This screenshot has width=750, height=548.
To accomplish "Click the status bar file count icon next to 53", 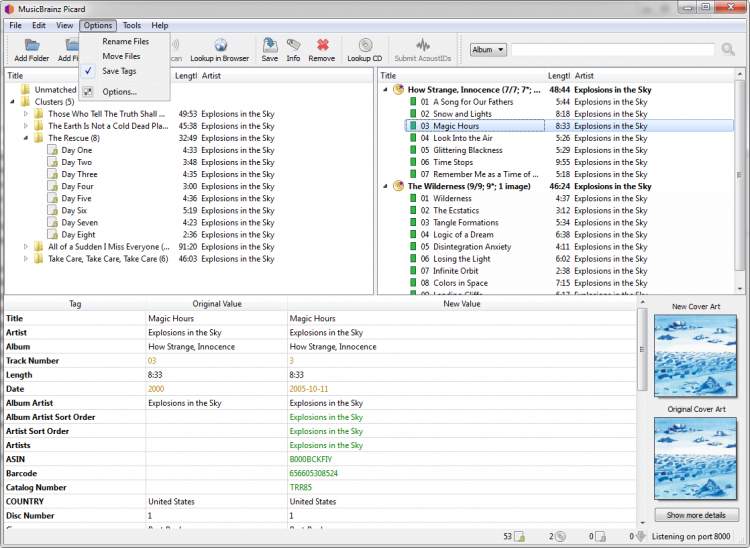I will click(519, 537).
